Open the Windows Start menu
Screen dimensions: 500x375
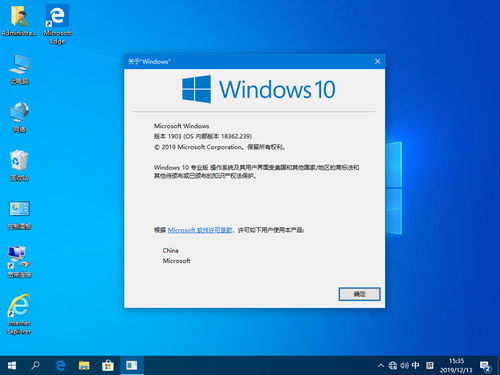(12, 366)
